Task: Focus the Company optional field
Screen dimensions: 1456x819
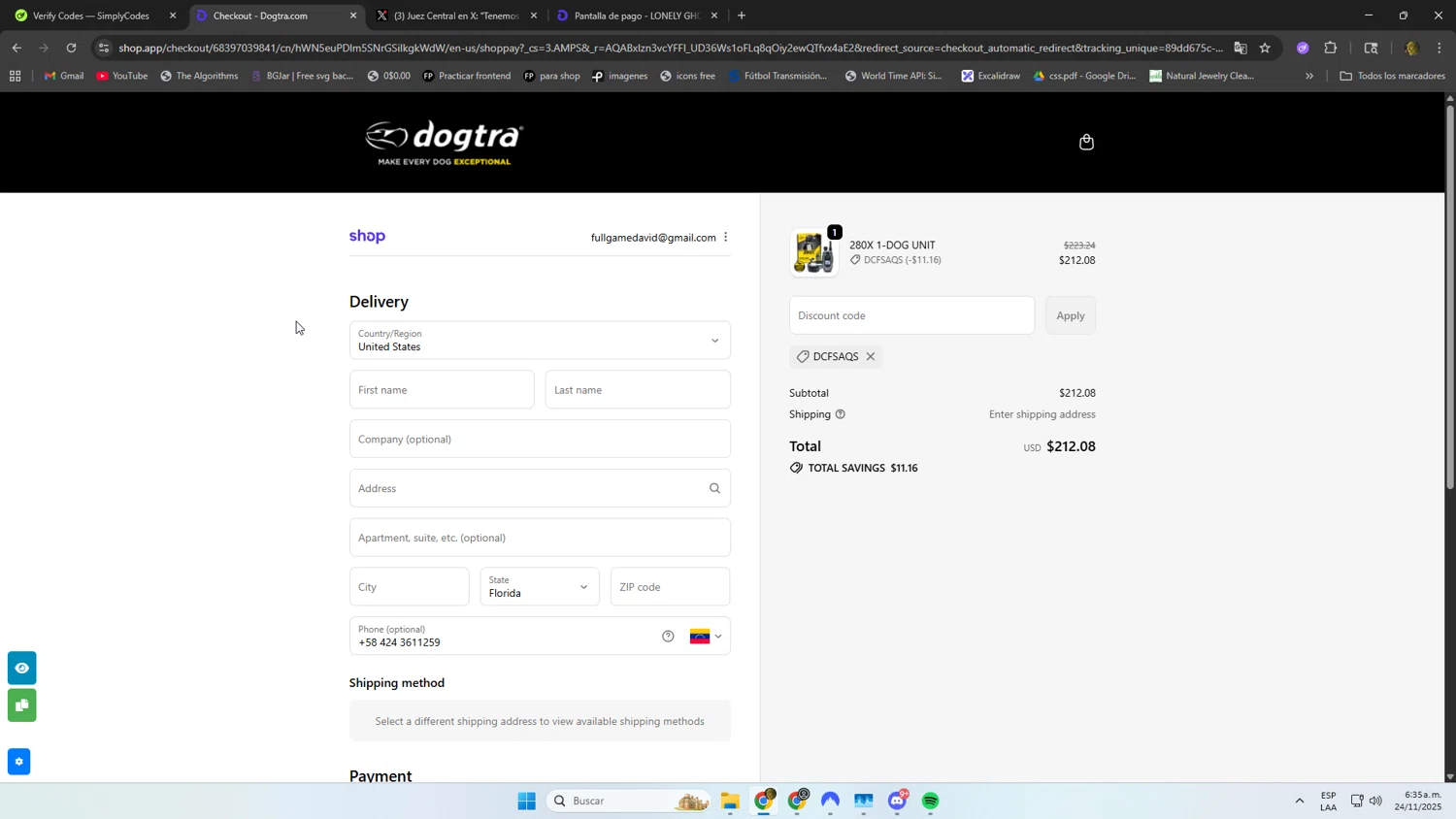Action: (540, 440)
